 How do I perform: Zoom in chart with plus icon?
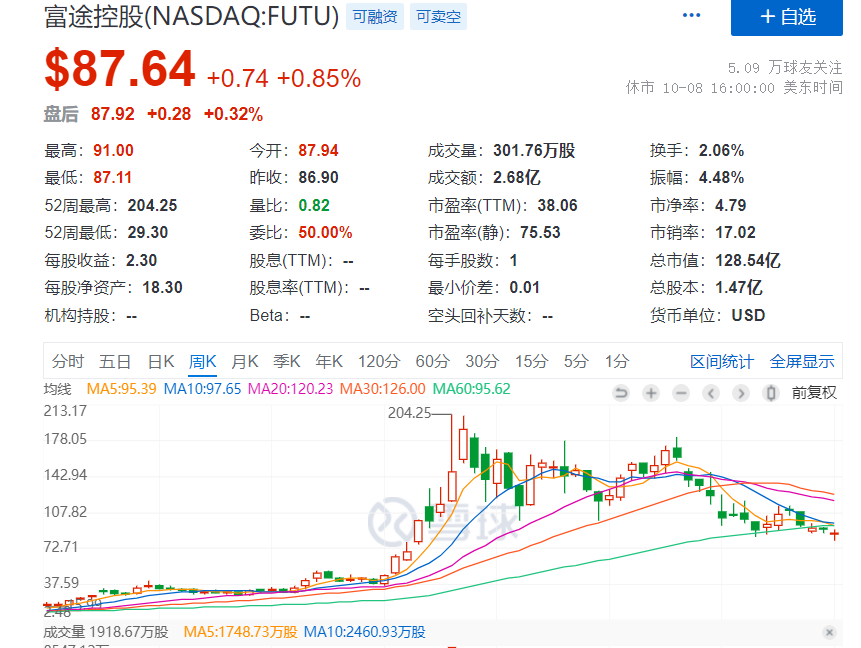(651, 393)
